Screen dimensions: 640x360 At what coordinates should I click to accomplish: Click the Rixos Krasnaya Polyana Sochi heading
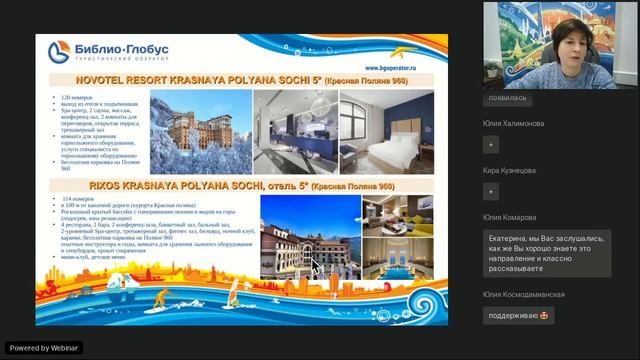point(242,186)
